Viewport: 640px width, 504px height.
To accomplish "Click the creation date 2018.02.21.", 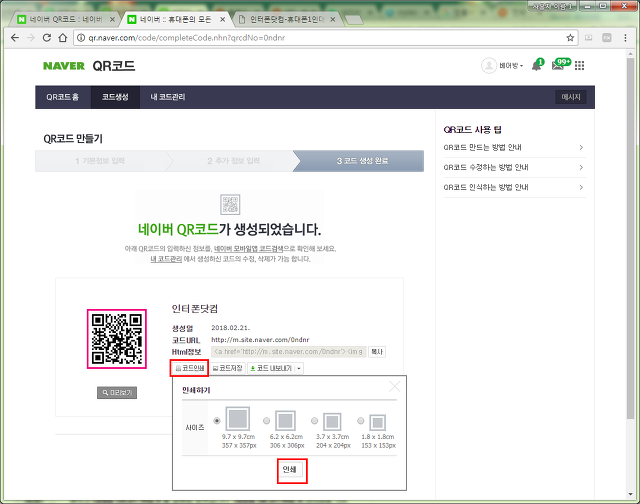I will tap(231, 328).
